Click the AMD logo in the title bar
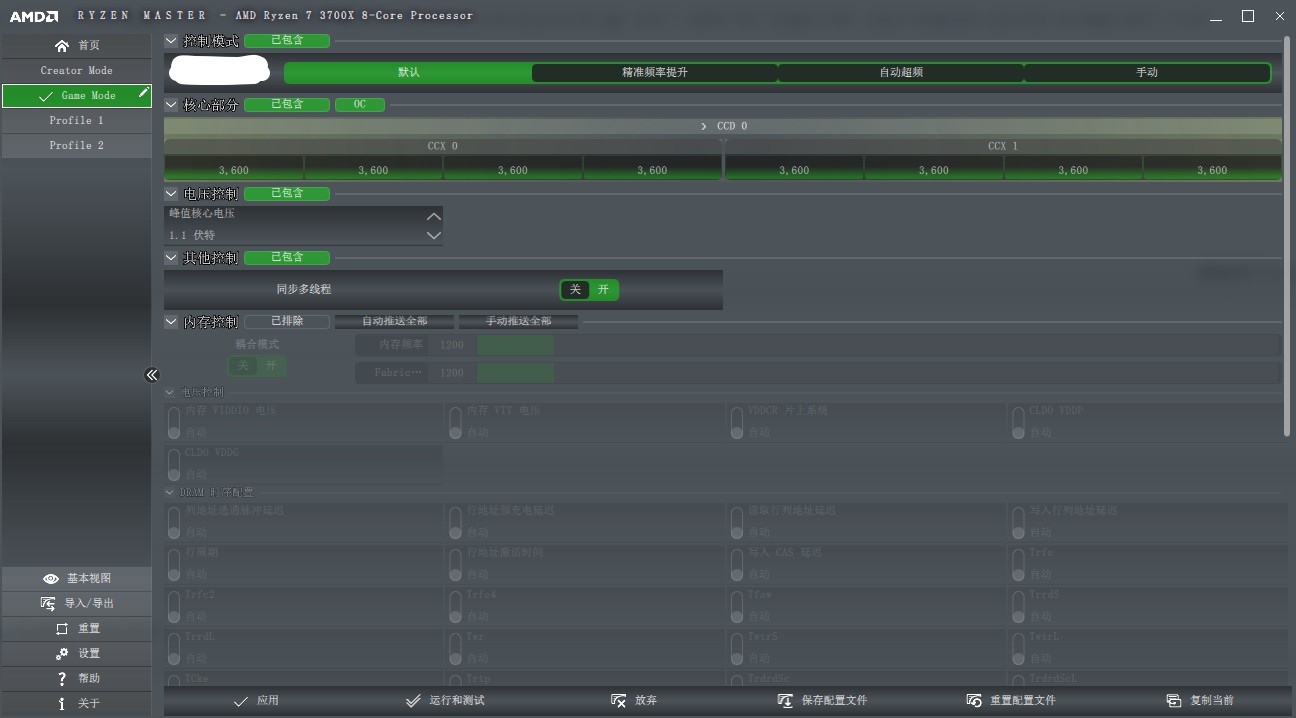This screenshot has height=718, width=1296. (34, 16)
